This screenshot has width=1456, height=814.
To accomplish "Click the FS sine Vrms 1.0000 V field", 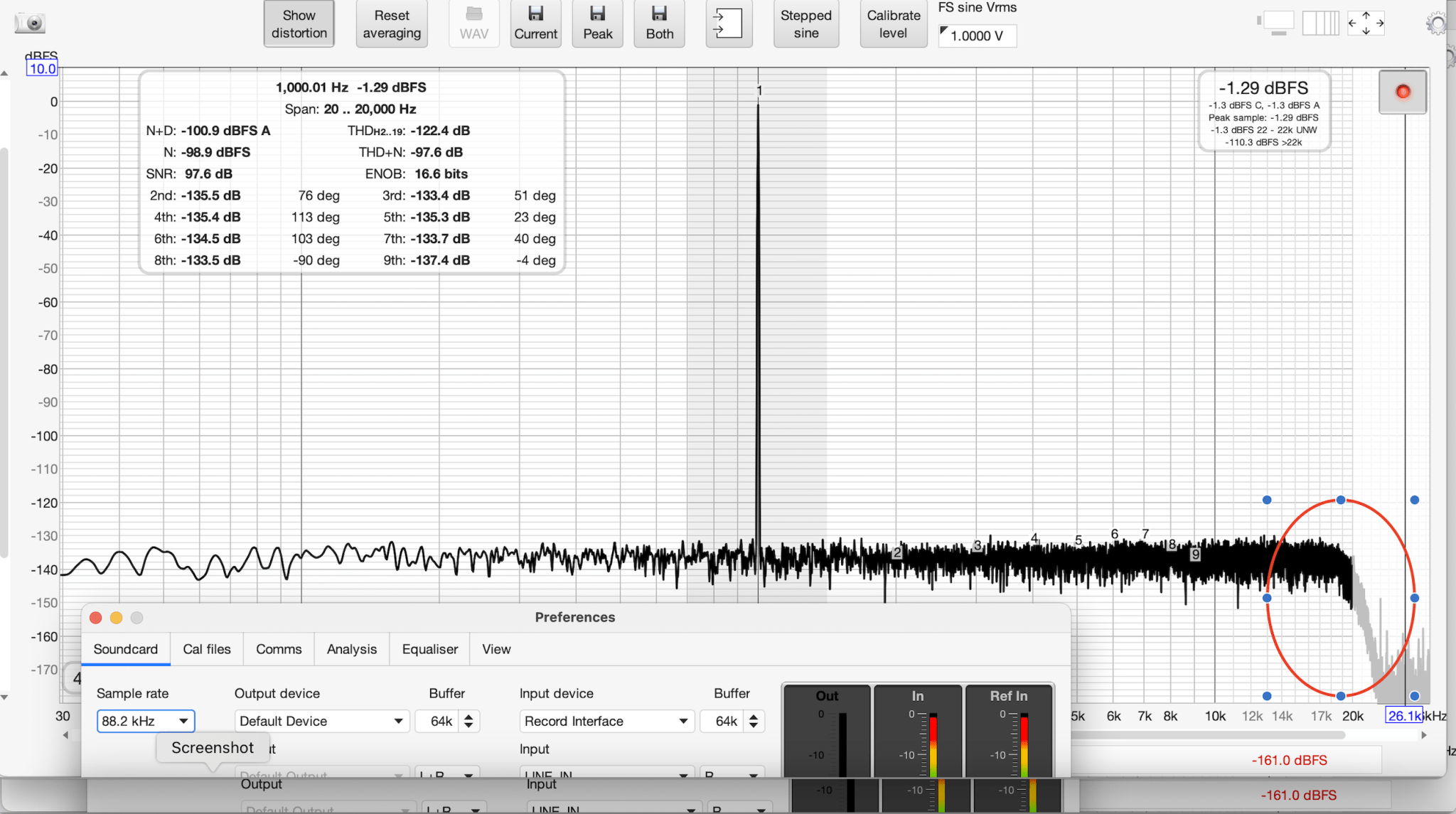I will (x=978, y=36).
